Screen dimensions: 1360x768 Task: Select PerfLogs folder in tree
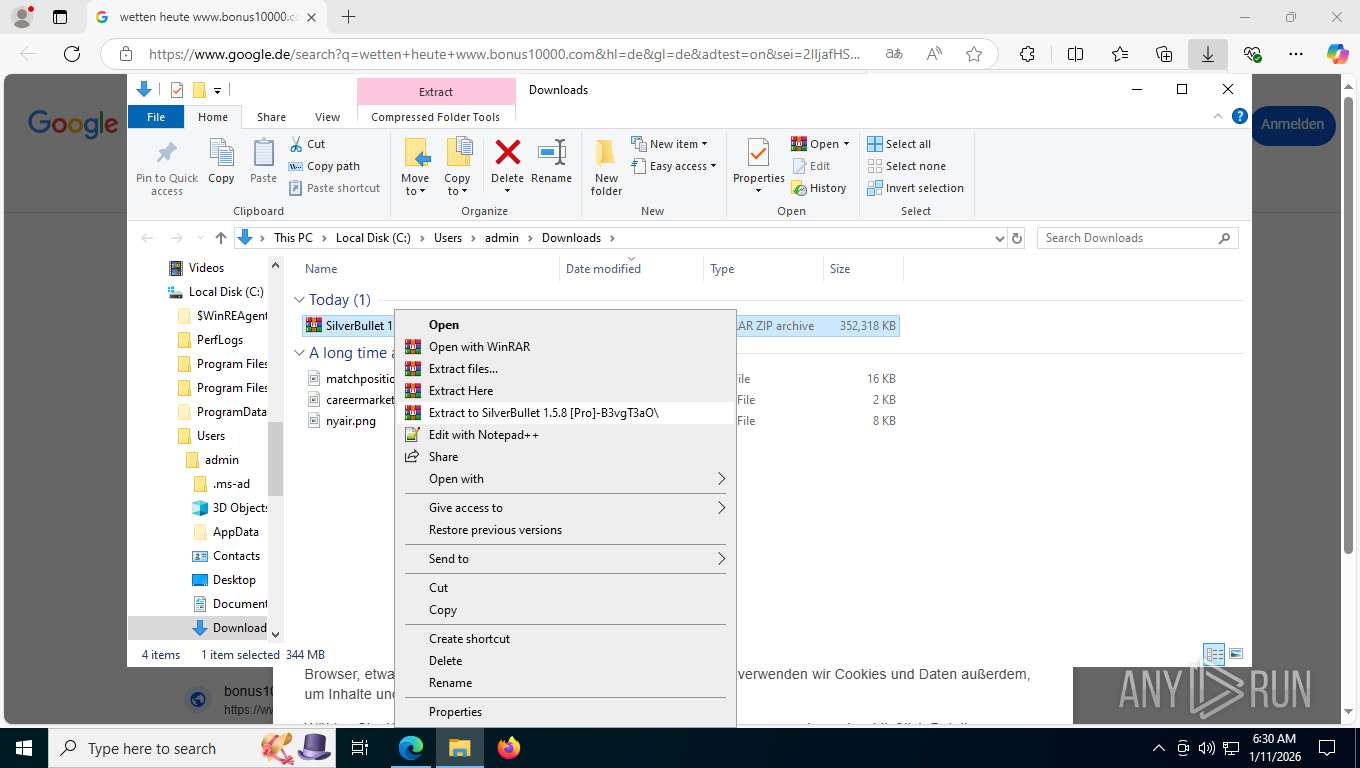click(219, 340)
